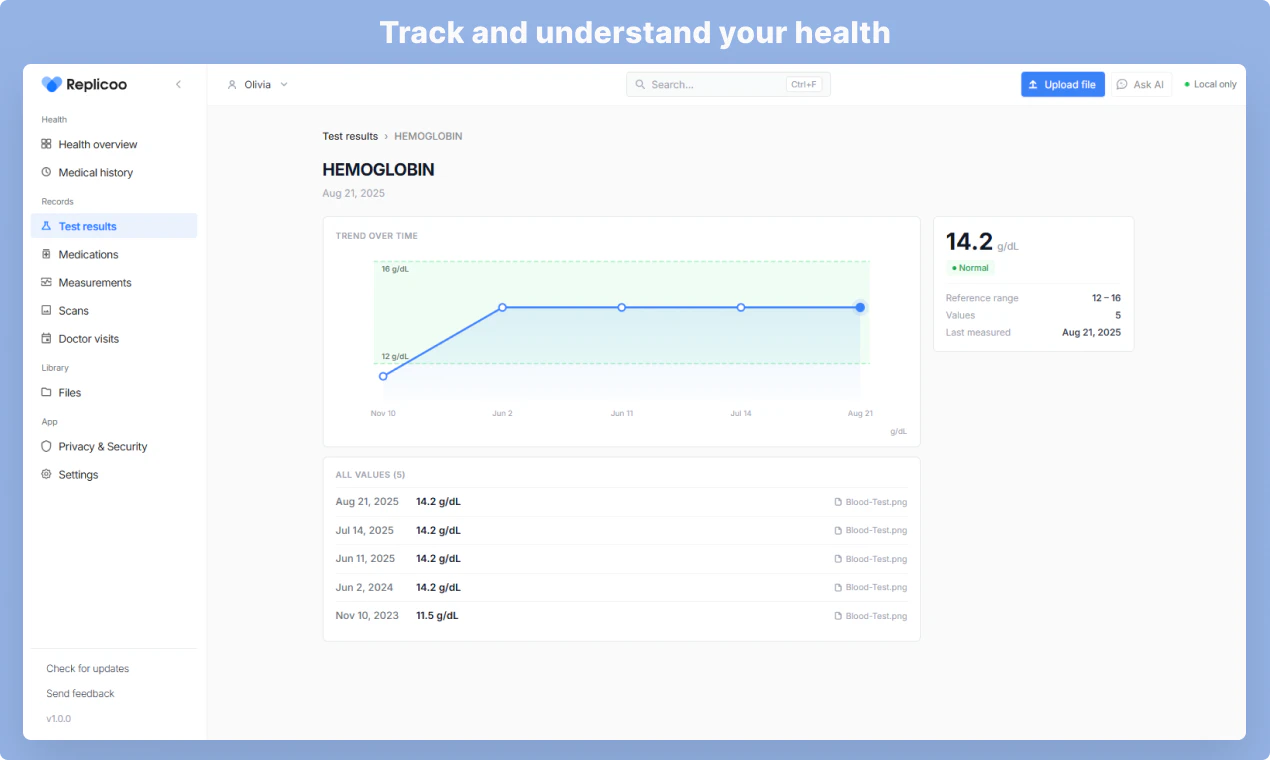Open Blood-Test.png for Jul 14, 2025
1270x760 pixels.
[x=871, y=530]
